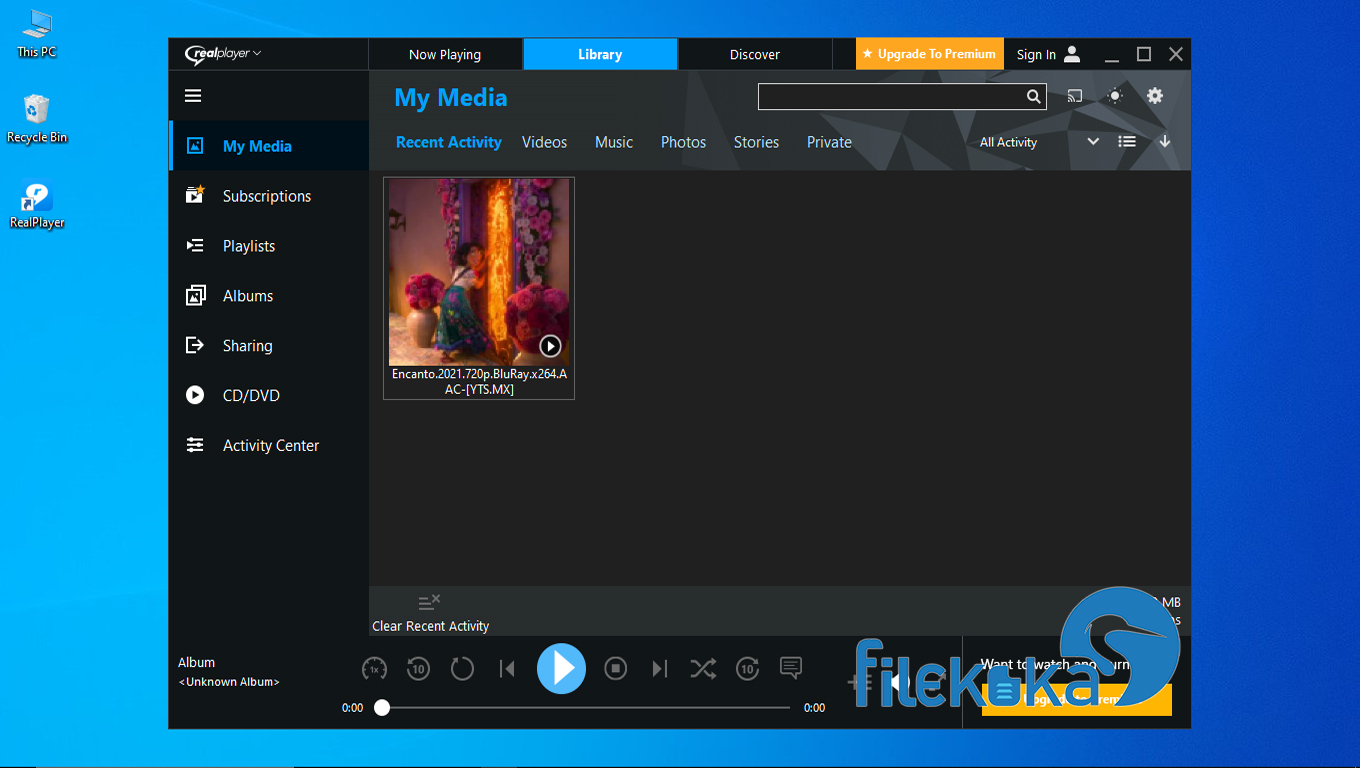Image resolution: width=1360 pixels, height=768 pixels.
Task: Select My Media in the sidebar
Action: pos(269,146)
